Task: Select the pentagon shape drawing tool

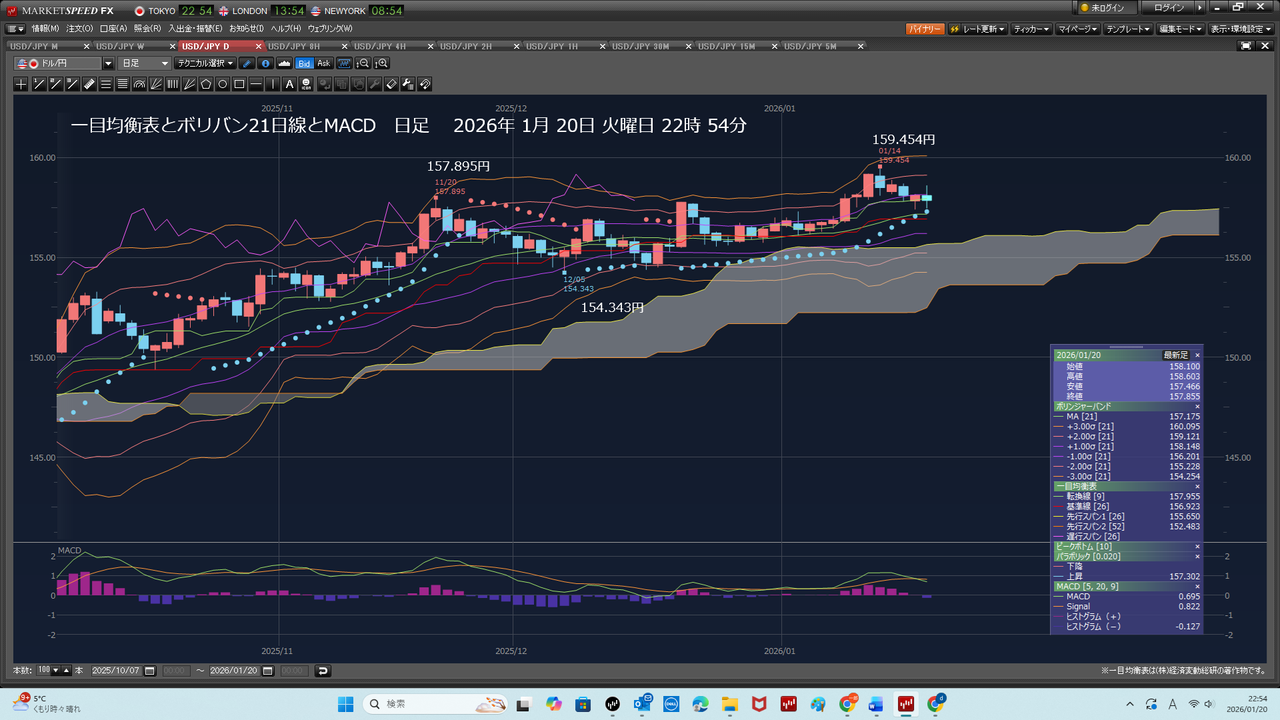Action: (x=206, y=84)
